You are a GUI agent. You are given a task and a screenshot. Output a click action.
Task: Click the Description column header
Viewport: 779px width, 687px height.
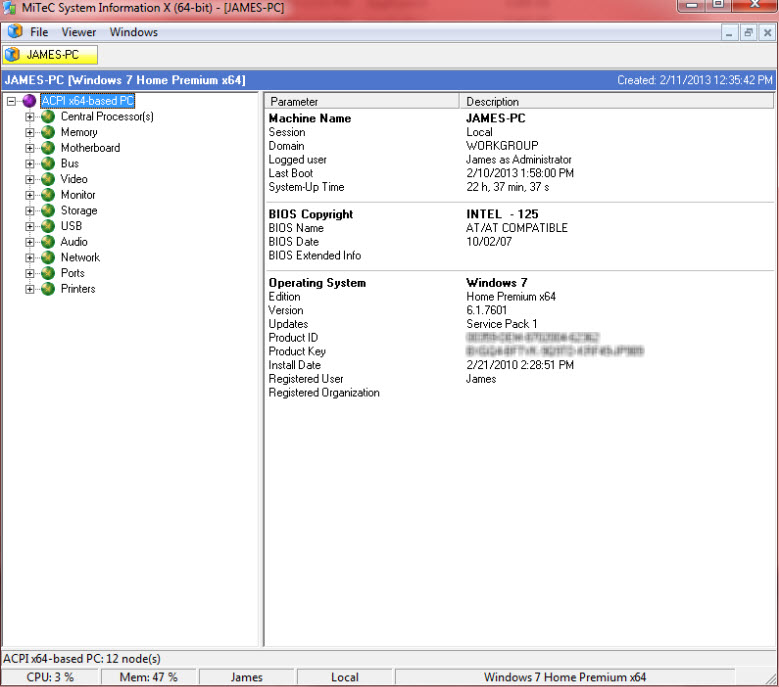[617, 101]
